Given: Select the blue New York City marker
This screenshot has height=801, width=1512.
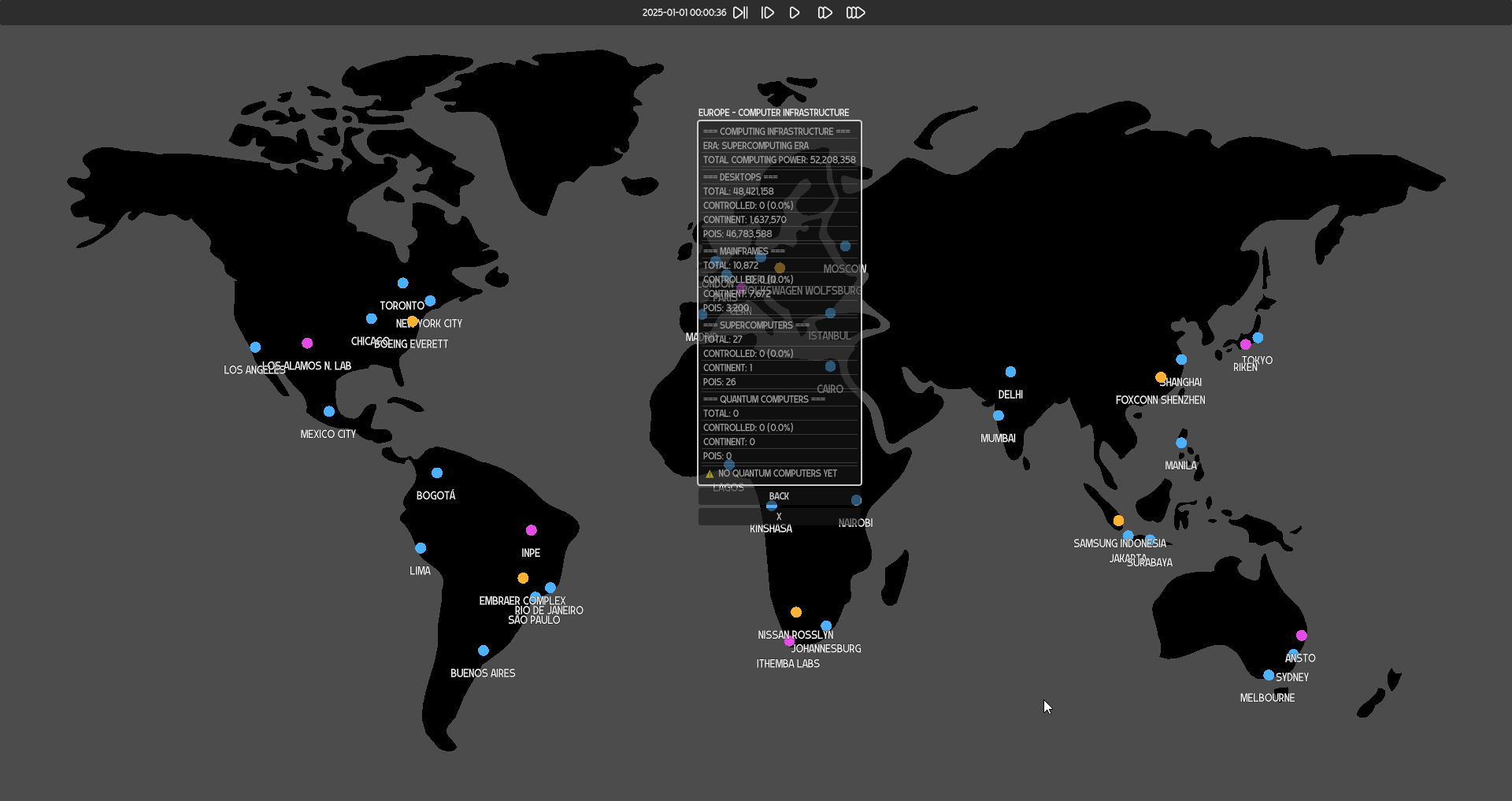Looking at the screenshot, I should click(x=430, y=301).
